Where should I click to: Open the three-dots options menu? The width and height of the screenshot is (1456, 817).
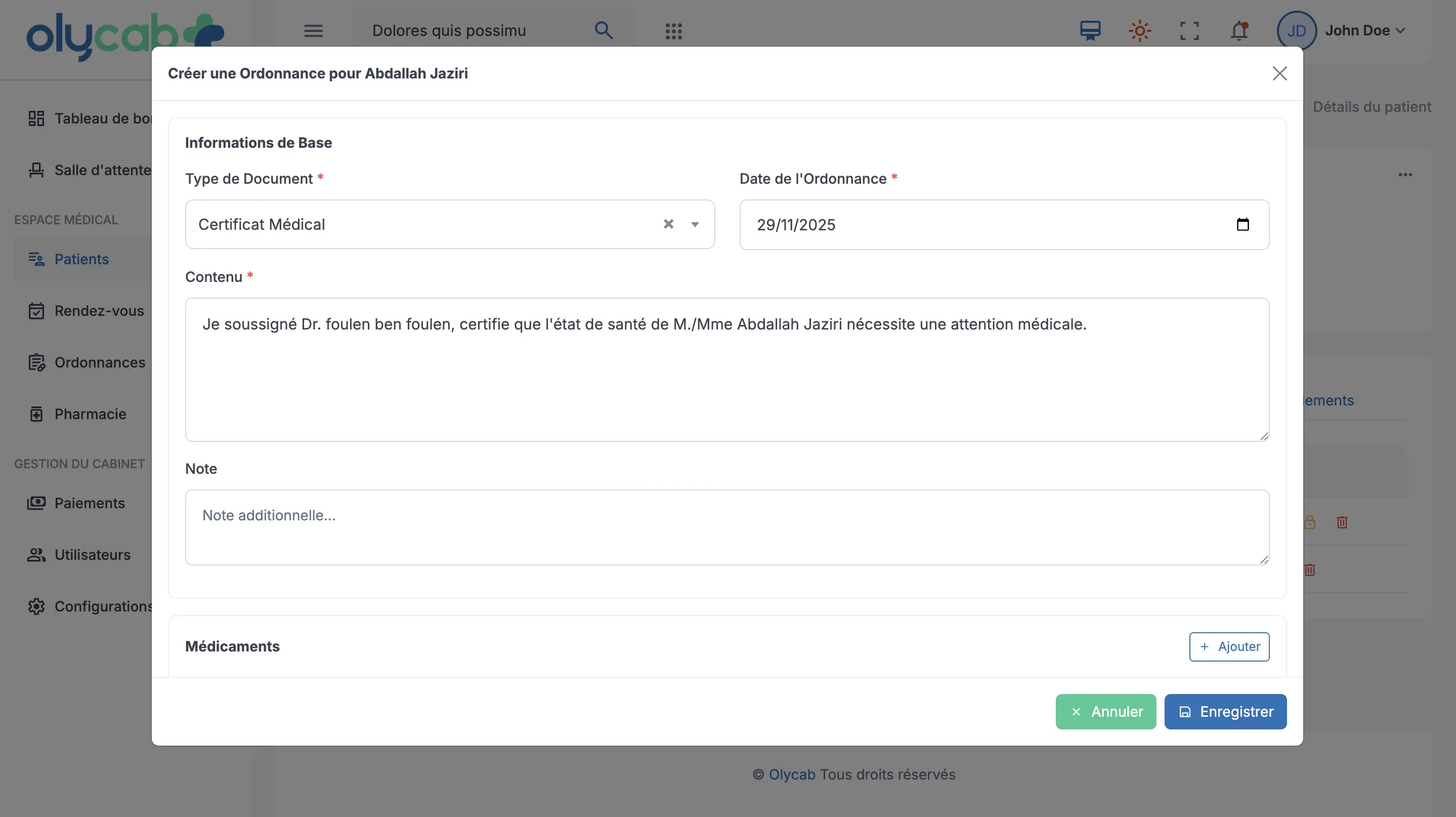click(1405, 175)
